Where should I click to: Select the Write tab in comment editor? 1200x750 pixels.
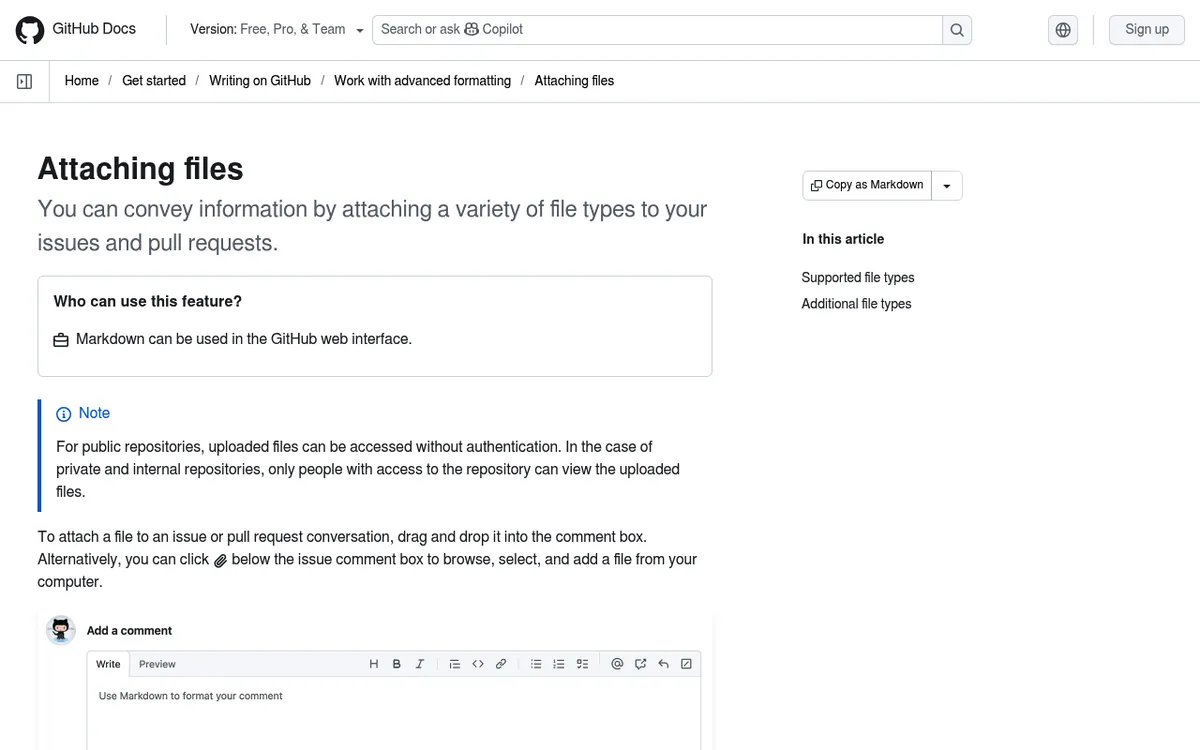coord(108,664)
